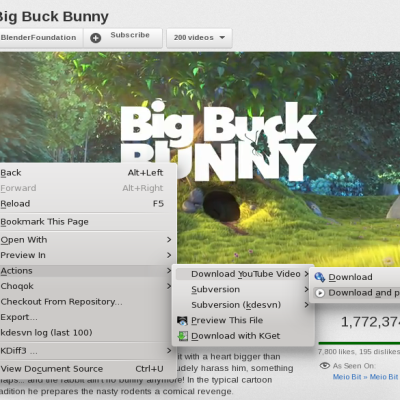This screenshot has width=400, height=400.
Task: Choose Bookmark This Page
Action: [87, 222]
